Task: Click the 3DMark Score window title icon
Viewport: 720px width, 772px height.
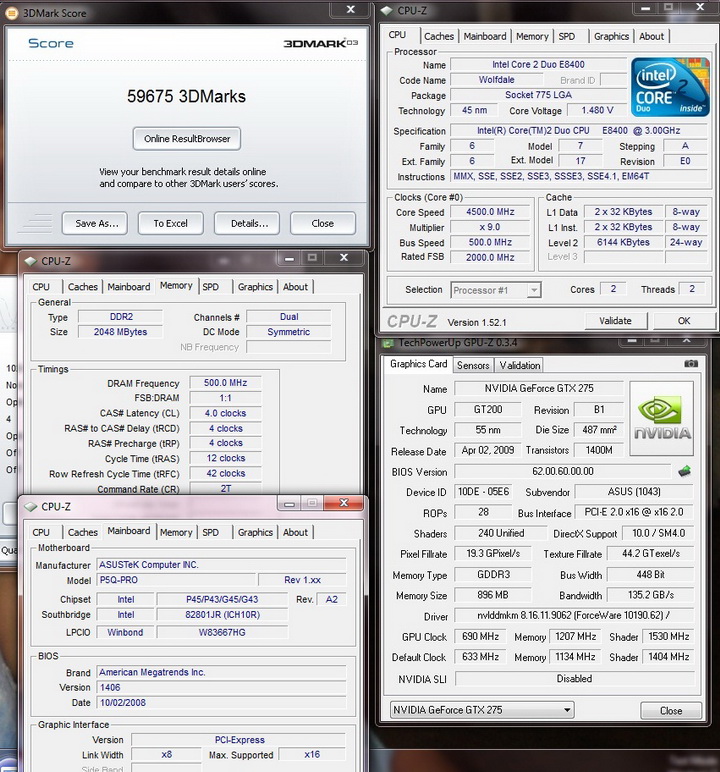Action: (11, 13)
